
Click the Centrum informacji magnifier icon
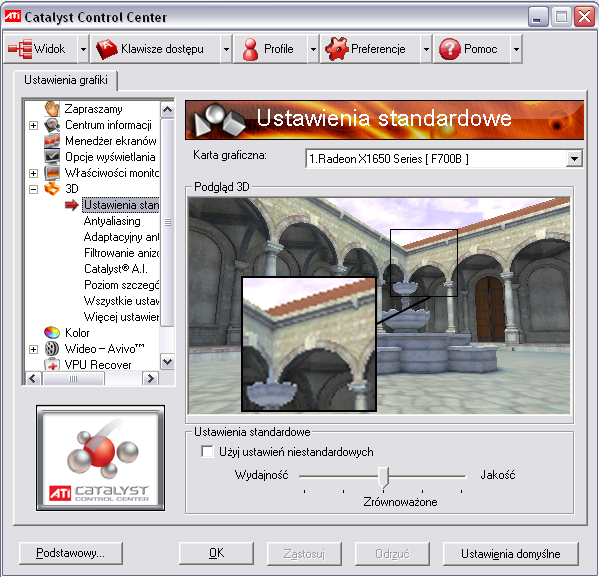coord(52,125)
